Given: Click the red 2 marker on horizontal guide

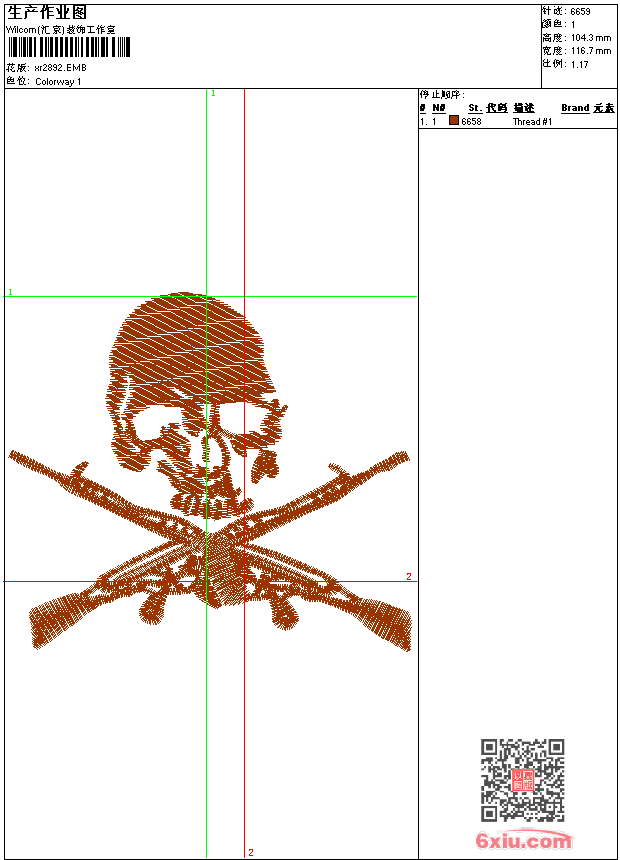Looking at the screenshot, I should (x=409, y=576).
